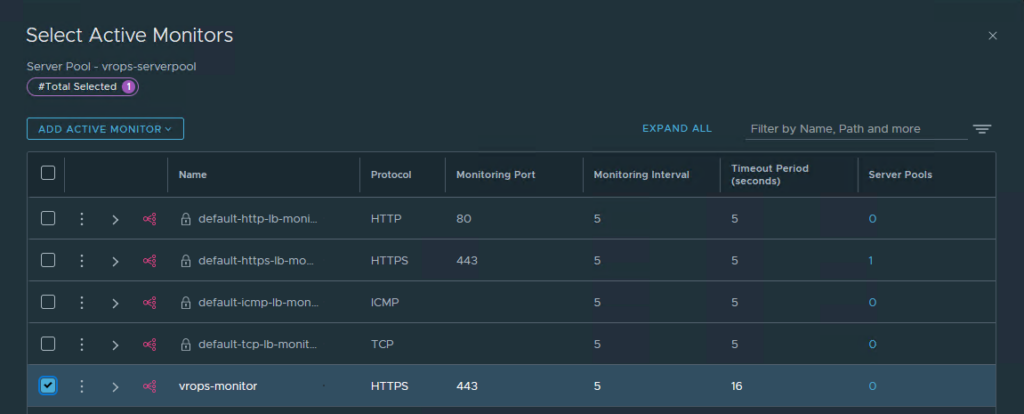The width and height of the screenshot is (1024, 414).
Task: Click pink monitor icon in default-tcp row
Action: (149, 344)
